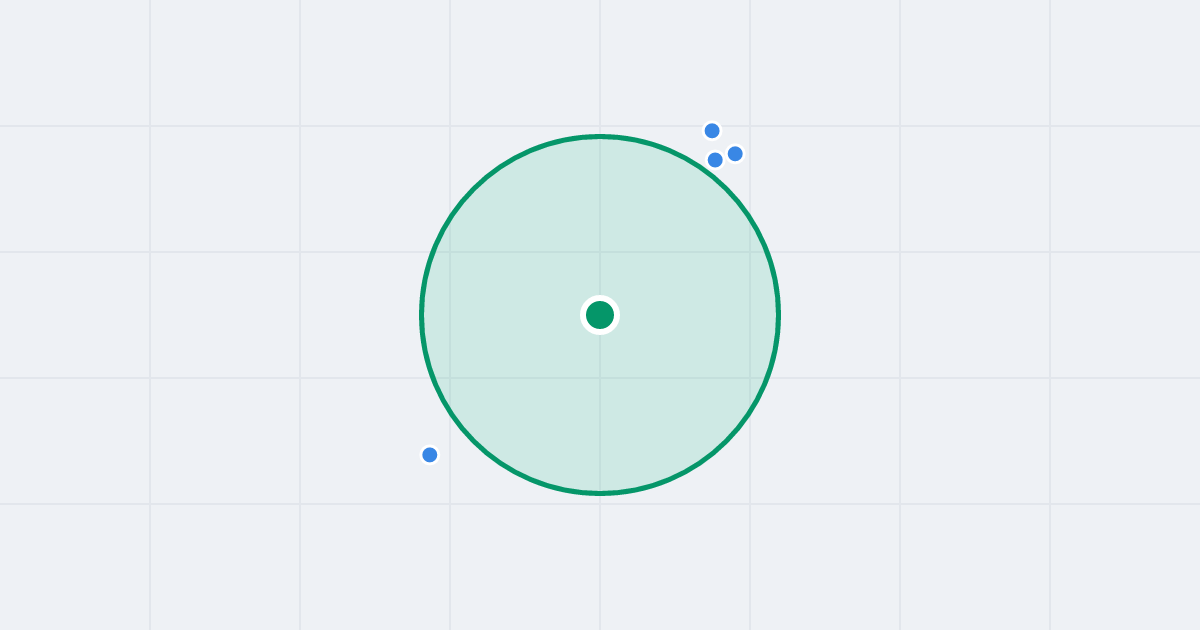The width and height of the screenshot is (1200, 630).
Task: Click grid intersection directly above the circle
Action: point(600,126)
